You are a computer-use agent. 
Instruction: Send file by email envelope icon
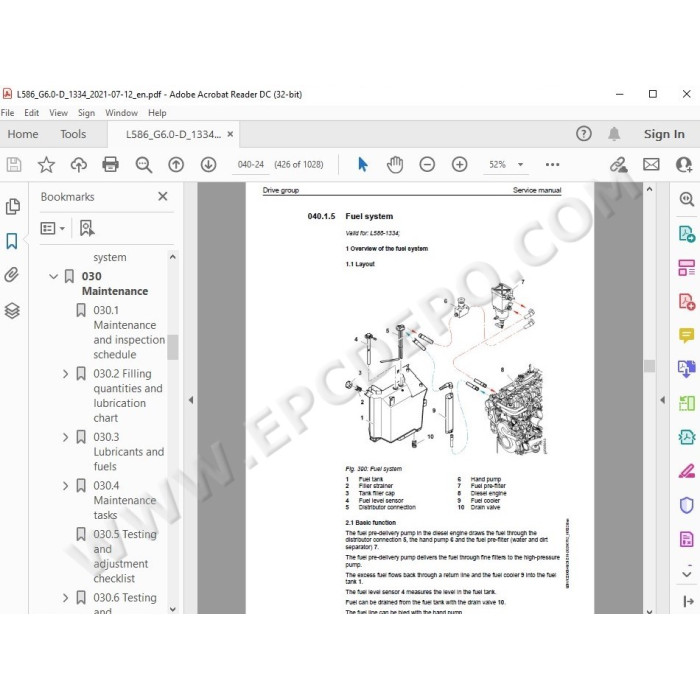(x=651, y=165)
